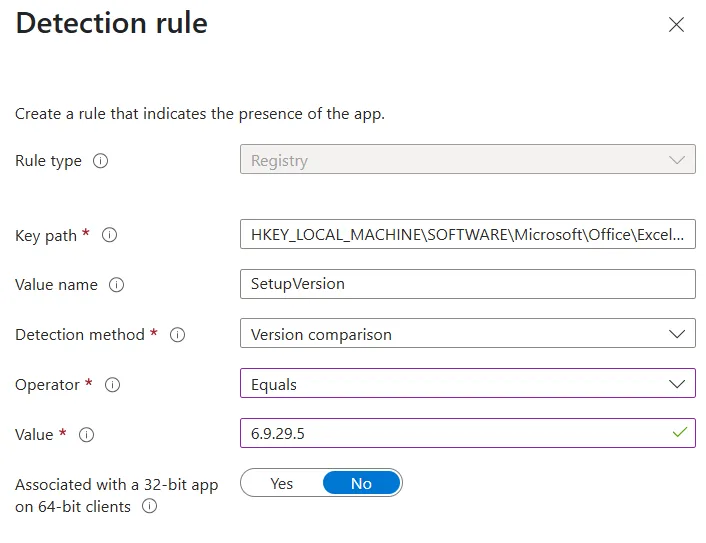Click the Value field containing 6.9.29.5

[468, 434]
